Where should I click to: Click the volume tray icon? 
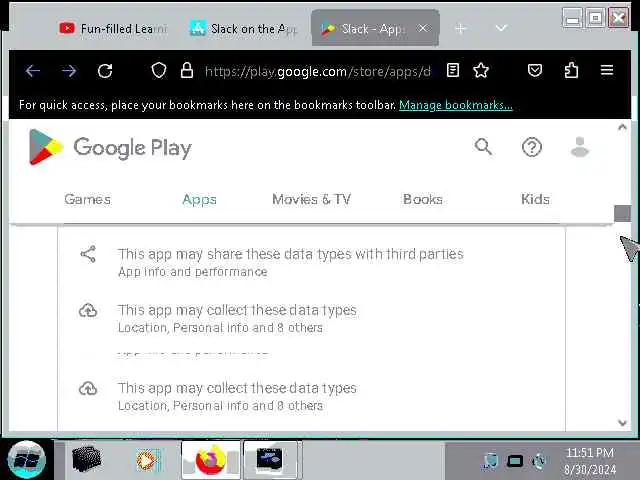point(539,461)
